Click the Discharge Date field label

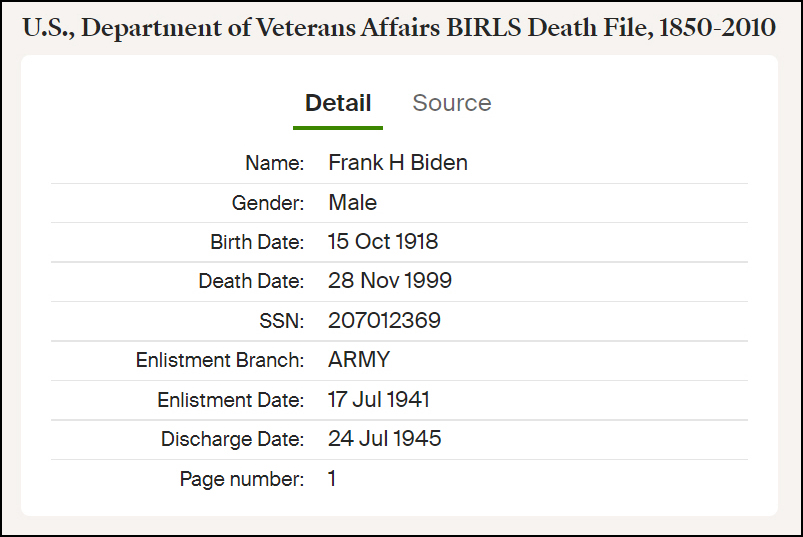232,439
